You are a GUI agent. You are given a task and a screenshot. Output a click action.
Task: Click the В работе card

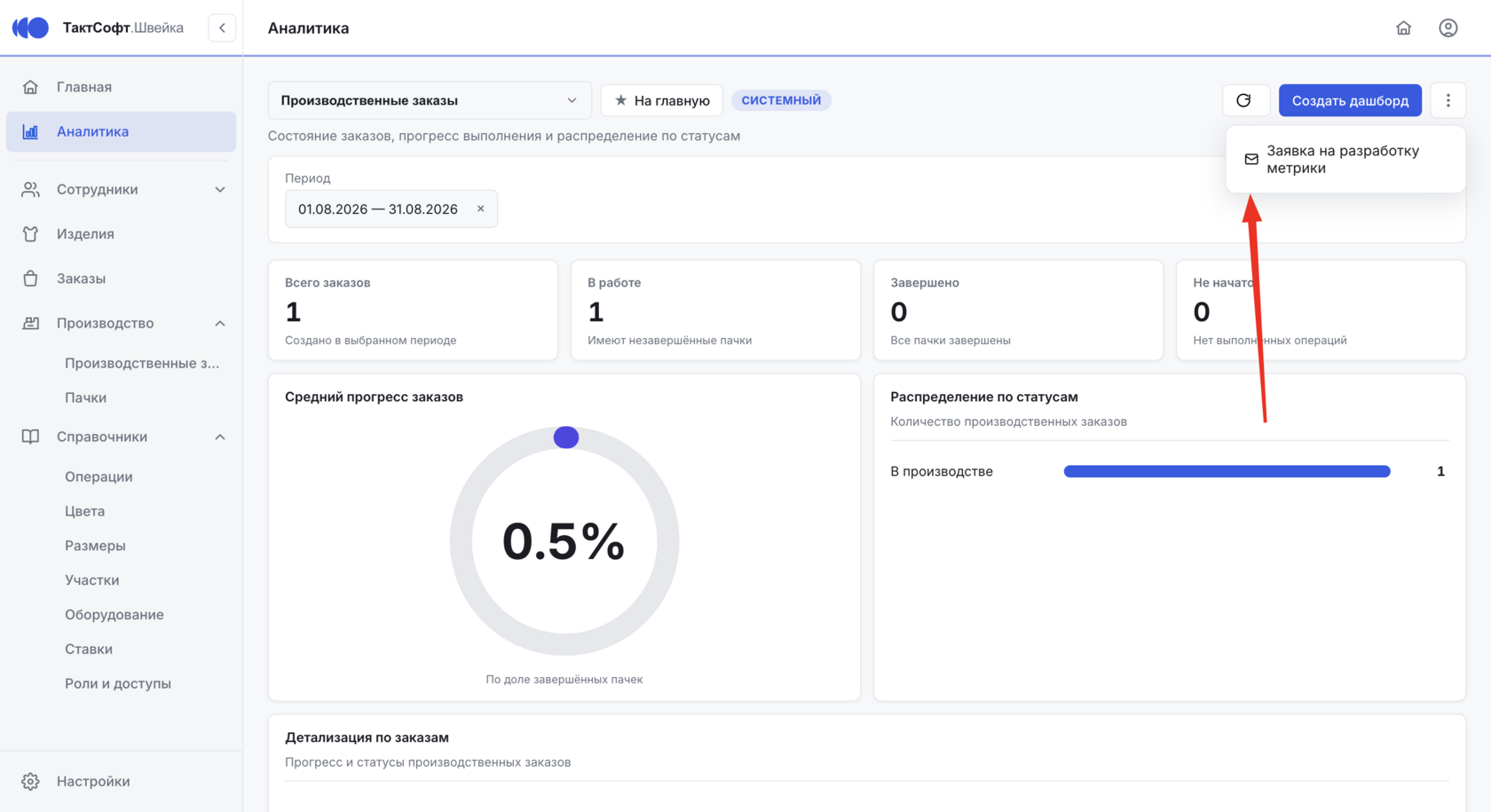(715, 311)
